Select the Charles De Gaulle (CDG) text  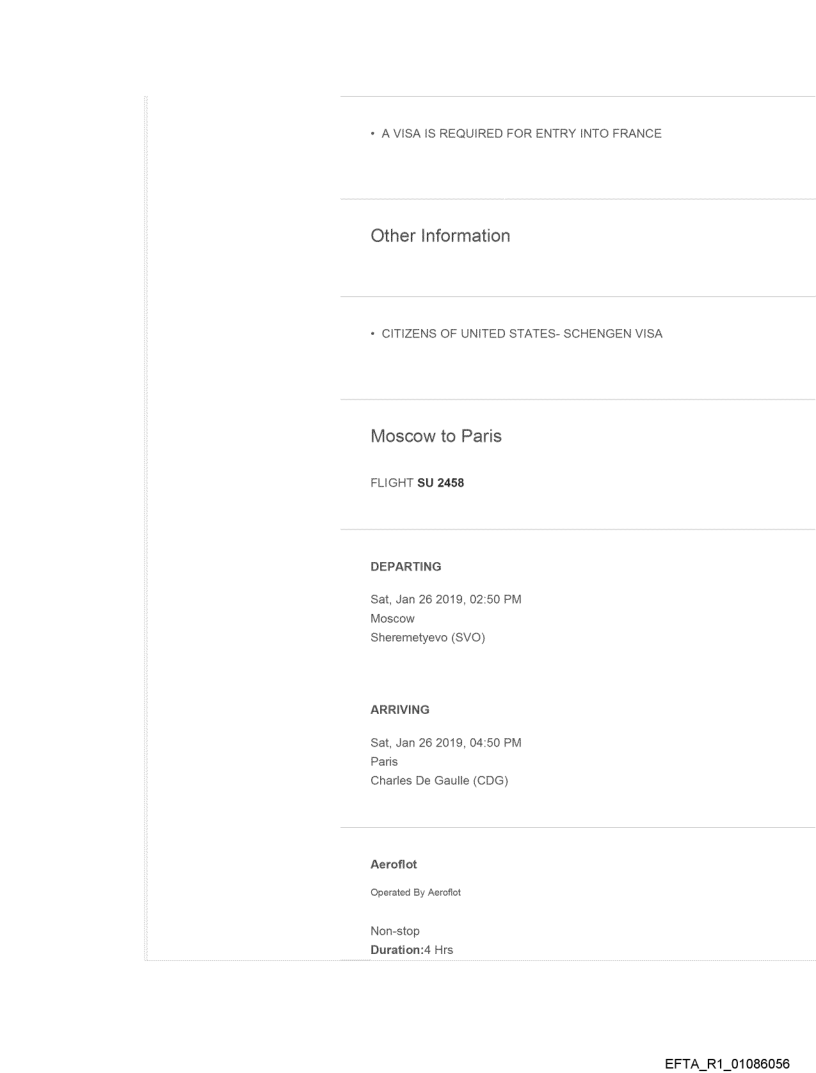click(x=439, y=780)
